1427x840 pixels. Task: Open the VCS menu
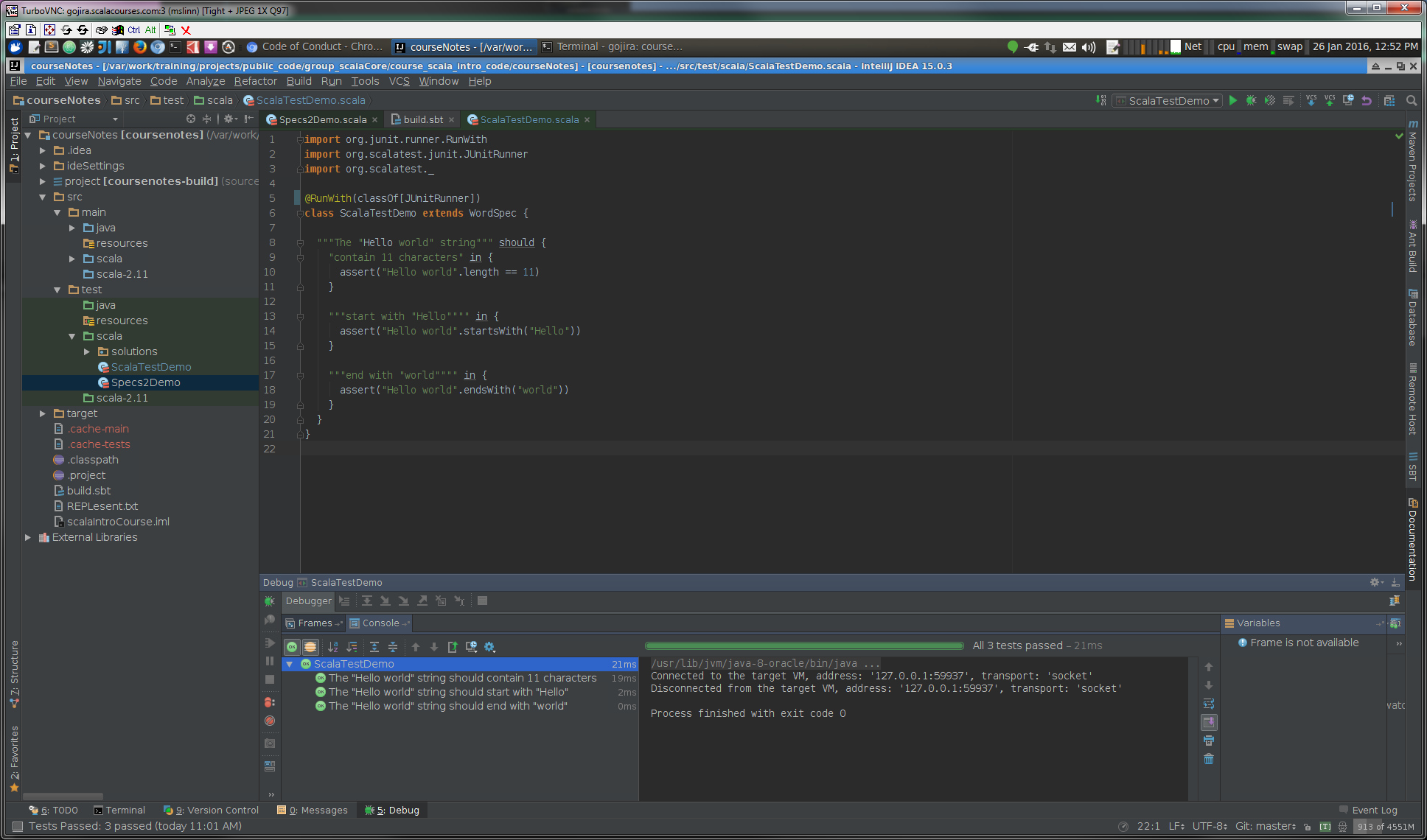[399, 81]
